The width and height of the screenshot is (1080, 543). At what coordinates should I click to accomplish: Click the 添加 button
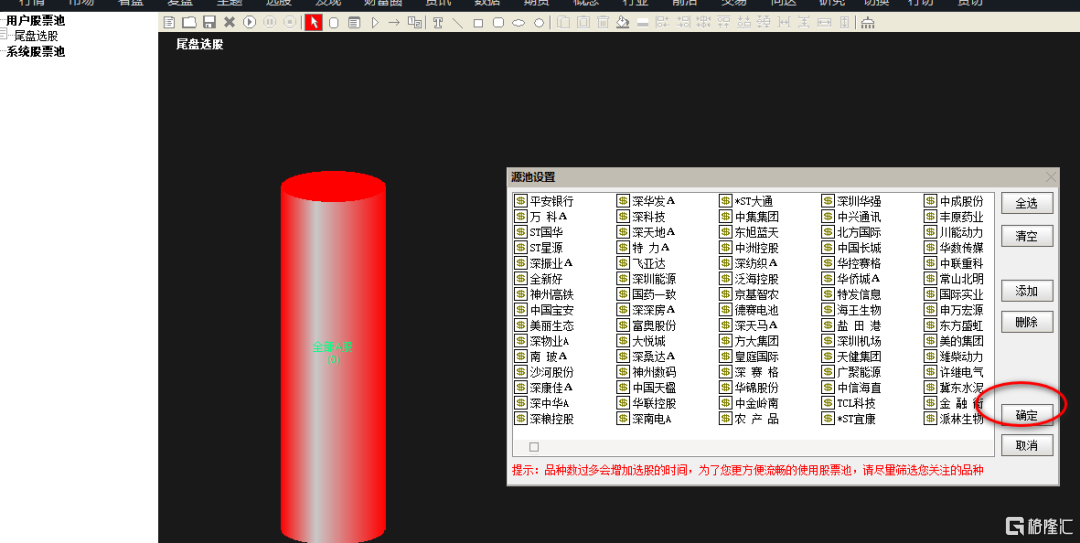[x=1027, y=291]
